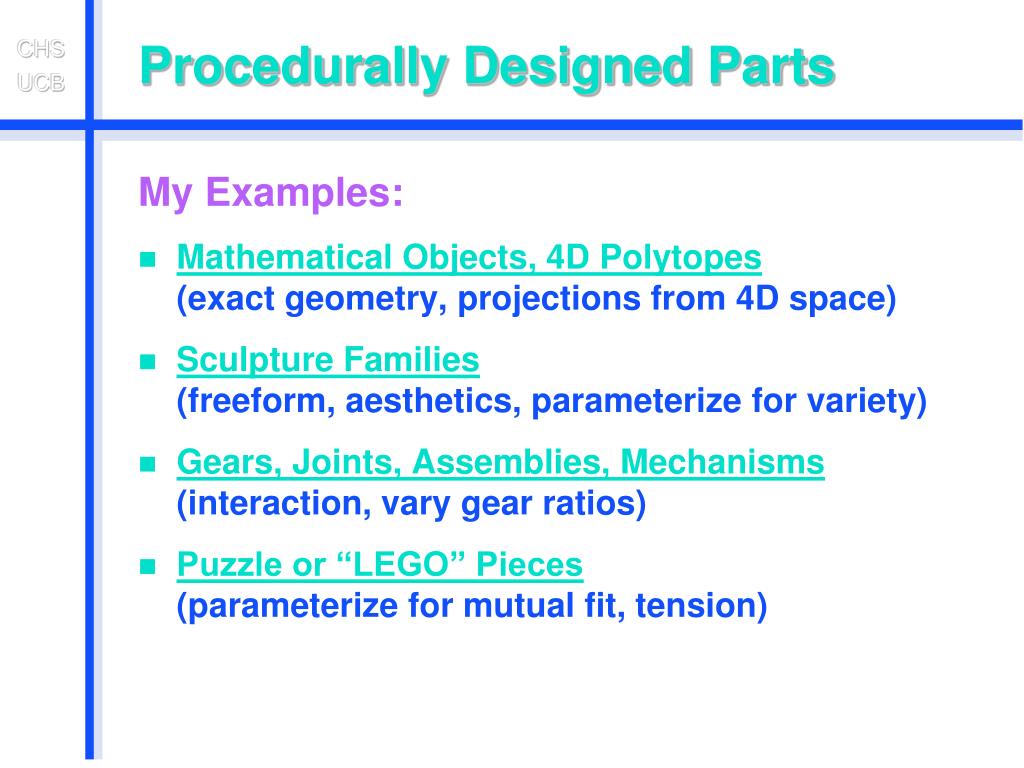Viewport: 1024px width, 768px height.
Task: Select the bullet square beside Puzzle Pieces
Action: coord(148,566)
